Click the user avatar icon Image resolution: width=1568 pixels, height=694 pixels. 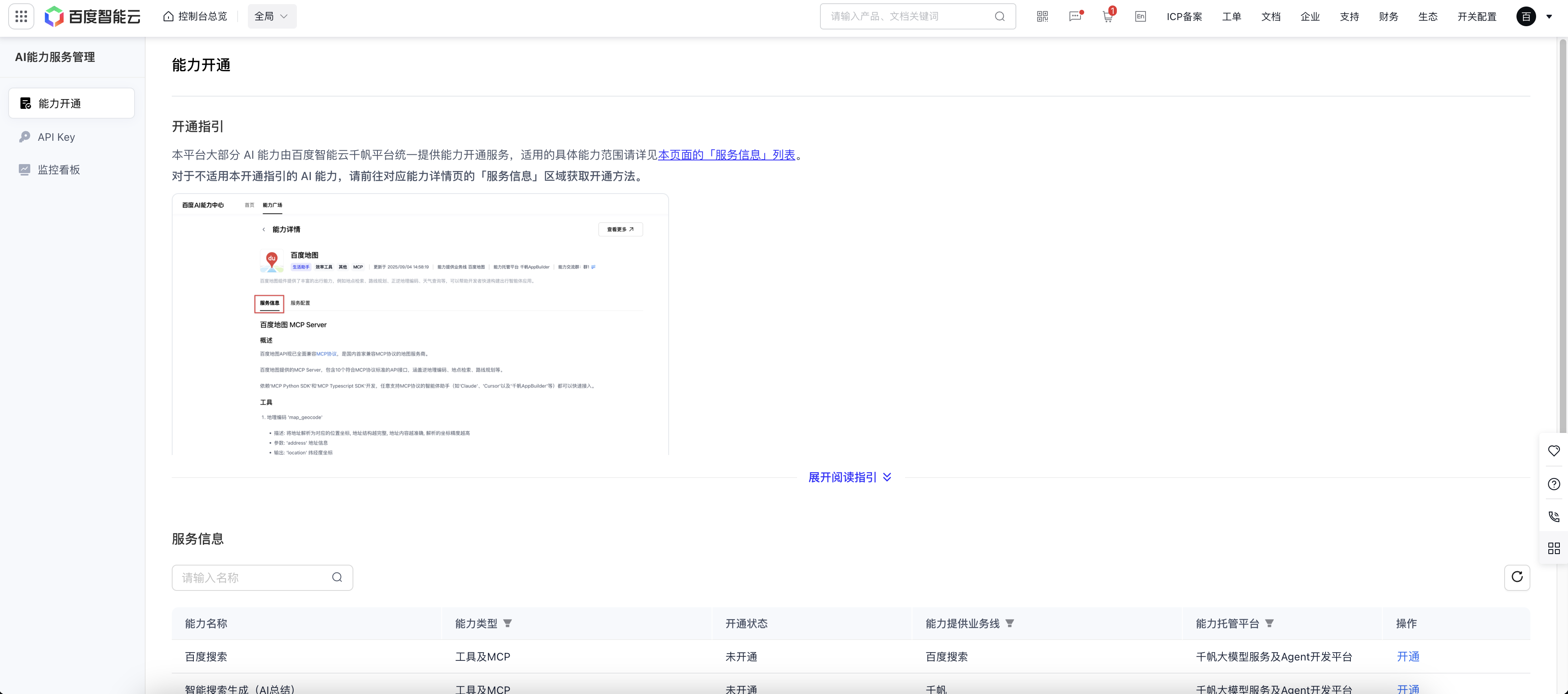point(1525,16)
